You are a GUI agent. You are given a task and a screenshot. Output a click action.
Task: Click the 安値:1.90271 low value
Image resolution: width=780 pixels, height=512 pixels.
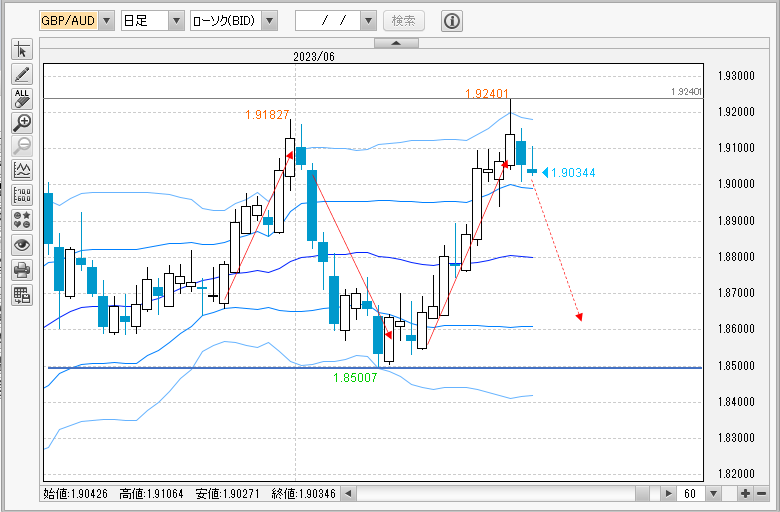coord(227,494)
